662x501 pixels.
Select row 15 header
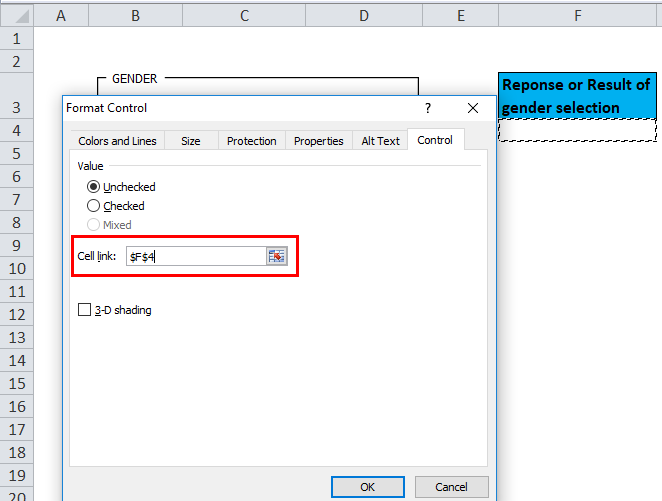point(17,383)
